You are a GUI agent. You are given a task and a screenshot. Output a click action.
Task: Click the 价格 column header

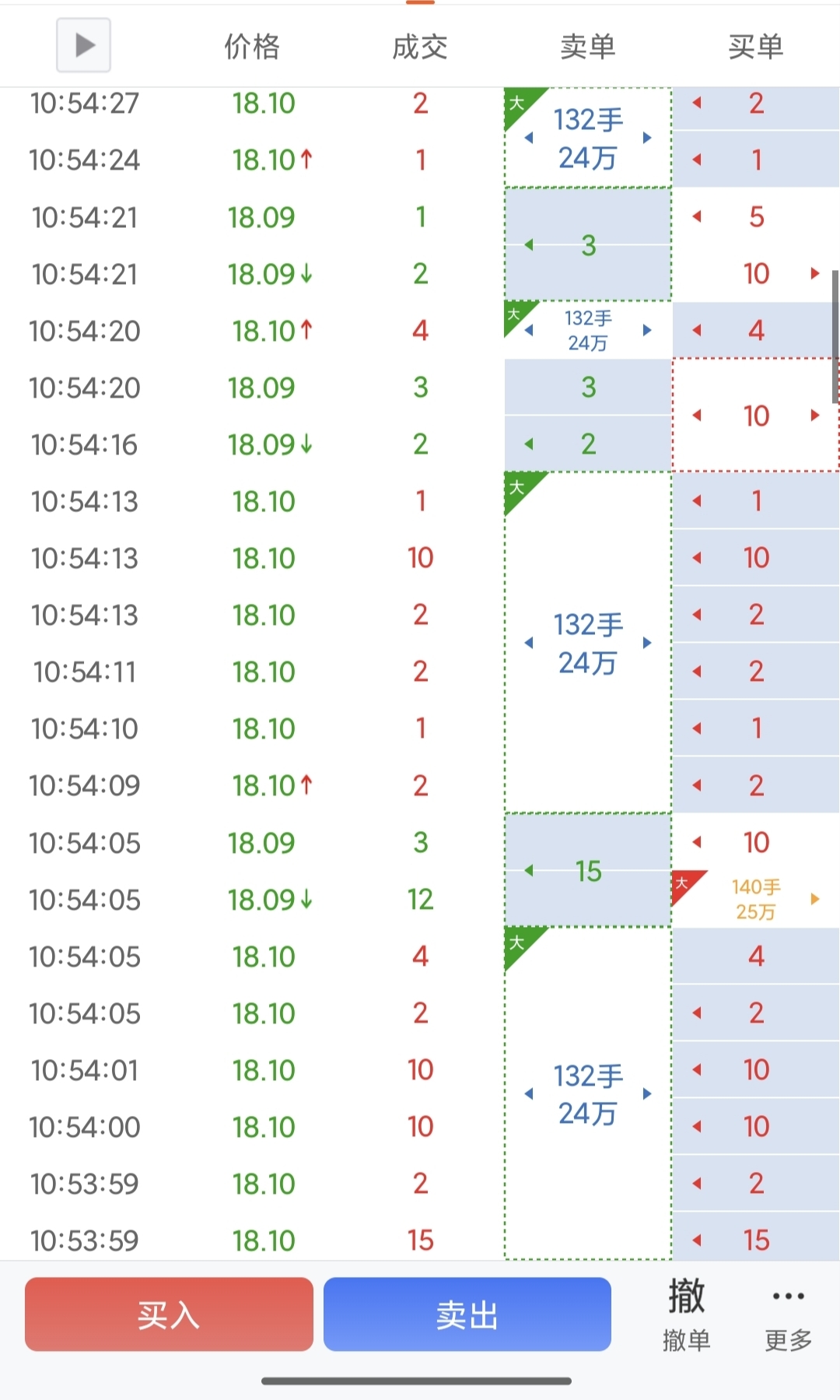(252, 47)
